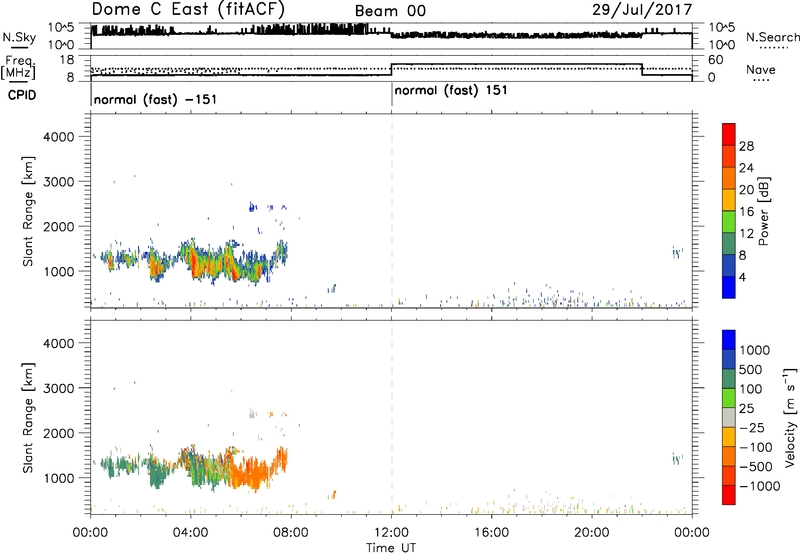Click the '18' frequency axis value
800x554 pixels.
[x=67, y=60]
